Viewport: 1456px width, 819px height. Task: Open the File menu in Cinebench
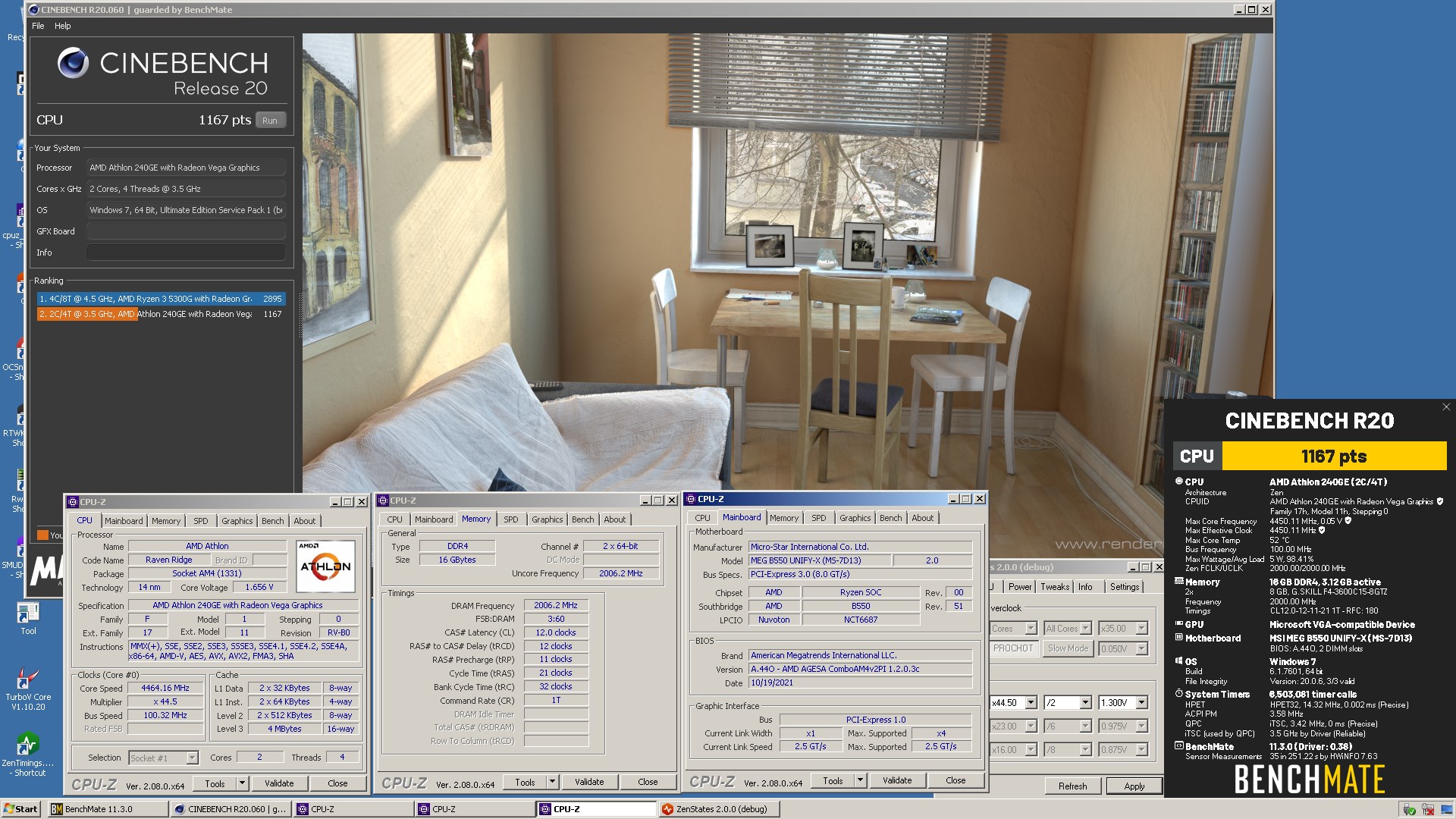click(38, 26)
